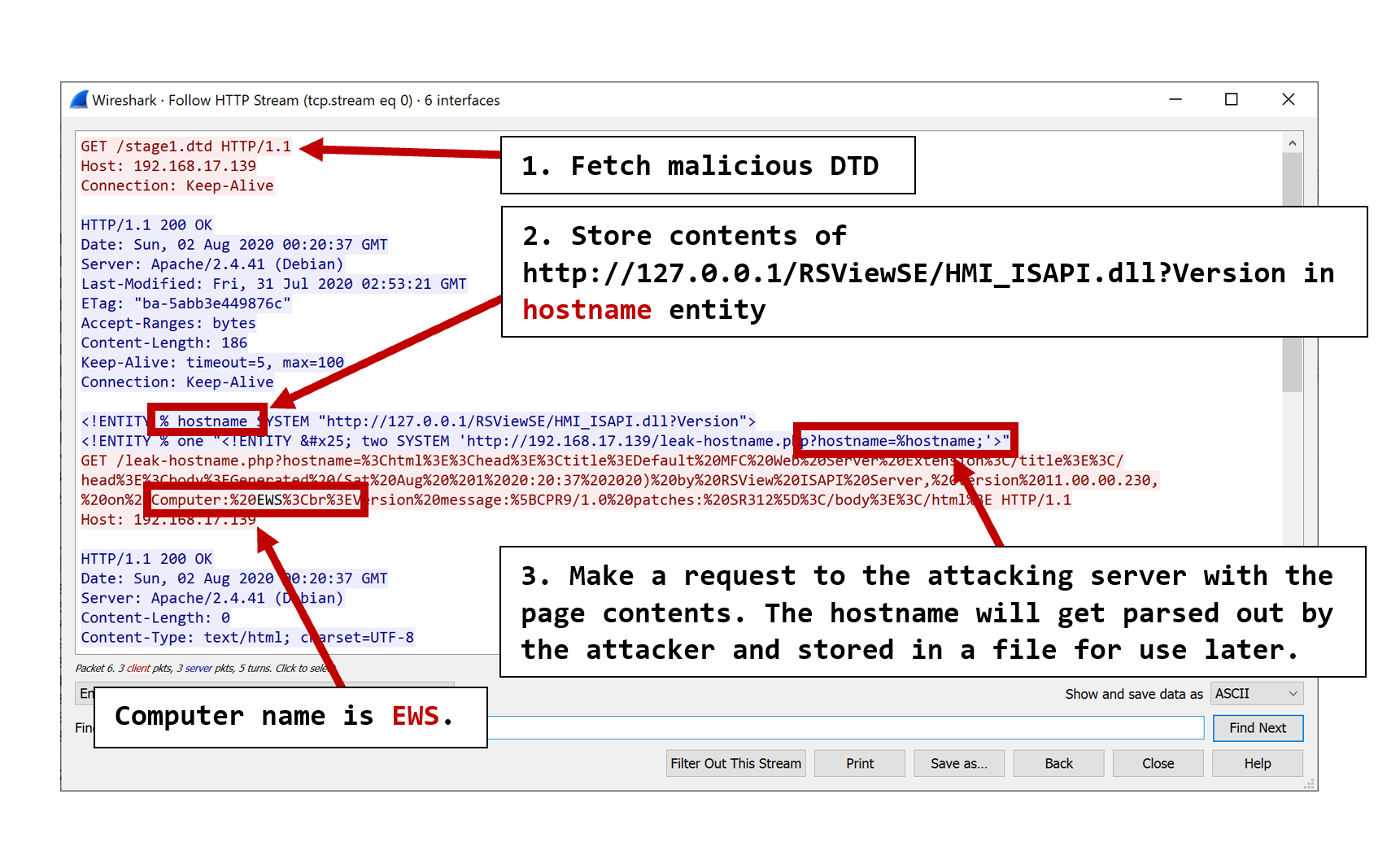Open the 'Show and save data as' ASCII dropdown

pos(1257,693)
